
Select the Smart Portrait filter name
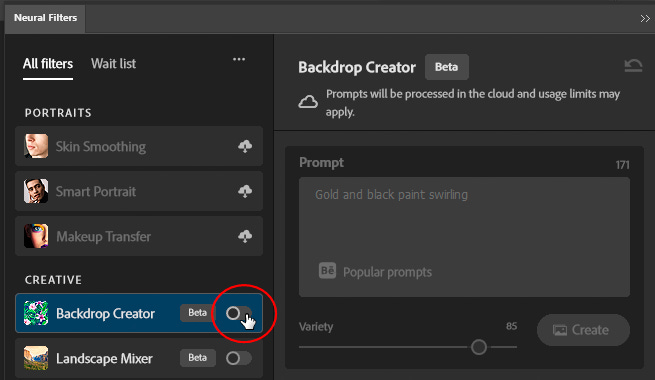click(96, 192)
